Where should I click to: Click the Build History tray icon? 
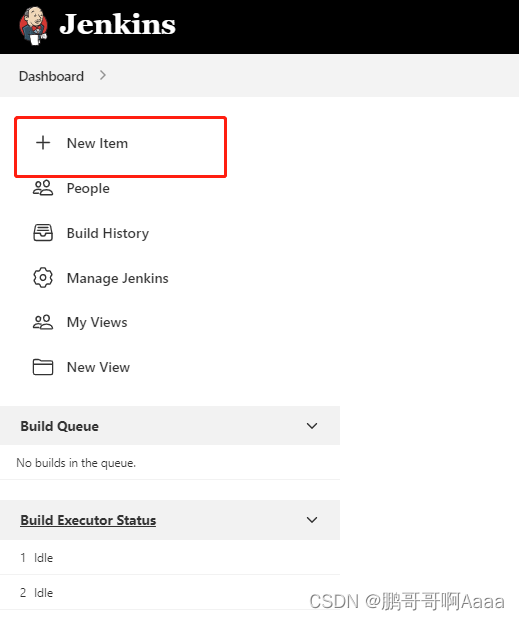[x=43, y=233]
